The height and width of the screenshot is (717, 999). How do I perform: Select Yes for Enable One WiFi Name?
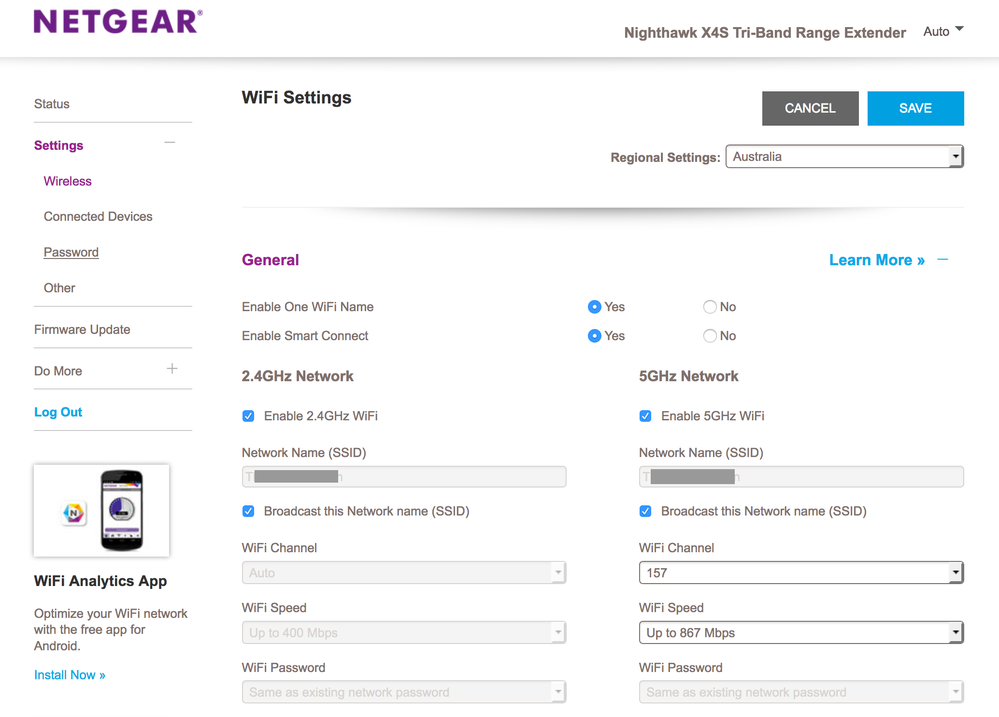click(x=594, y=307)
